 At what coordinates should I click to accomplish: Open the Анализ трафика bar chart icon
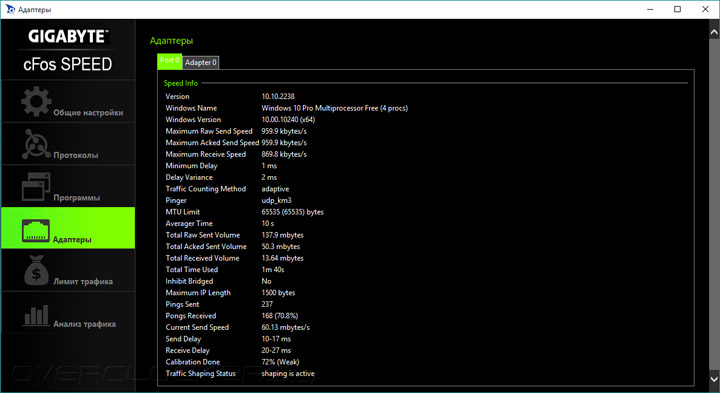36,315
